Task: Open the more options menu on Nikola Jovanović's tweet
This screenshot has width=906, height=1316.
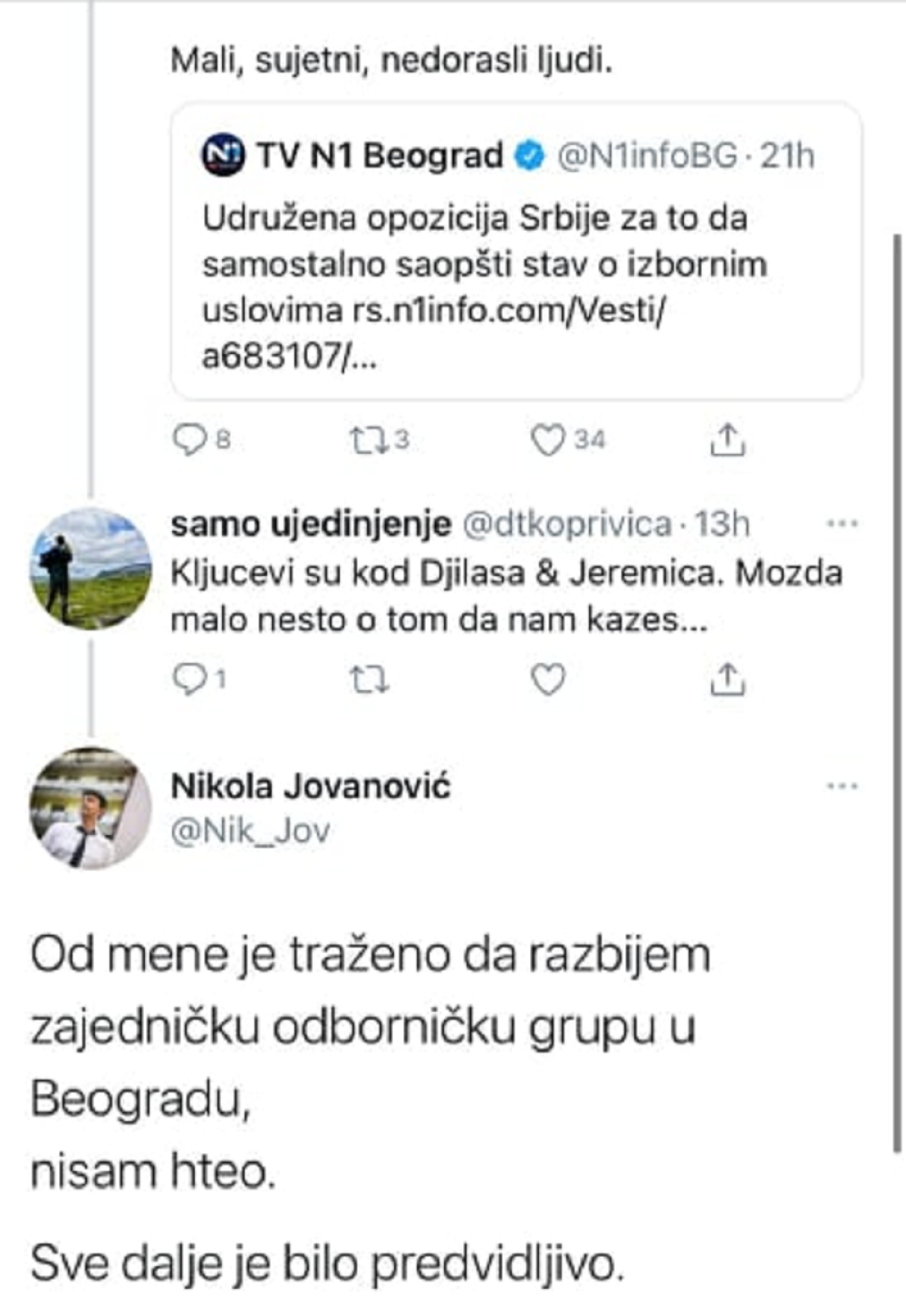Action: (x=839, y=784)
